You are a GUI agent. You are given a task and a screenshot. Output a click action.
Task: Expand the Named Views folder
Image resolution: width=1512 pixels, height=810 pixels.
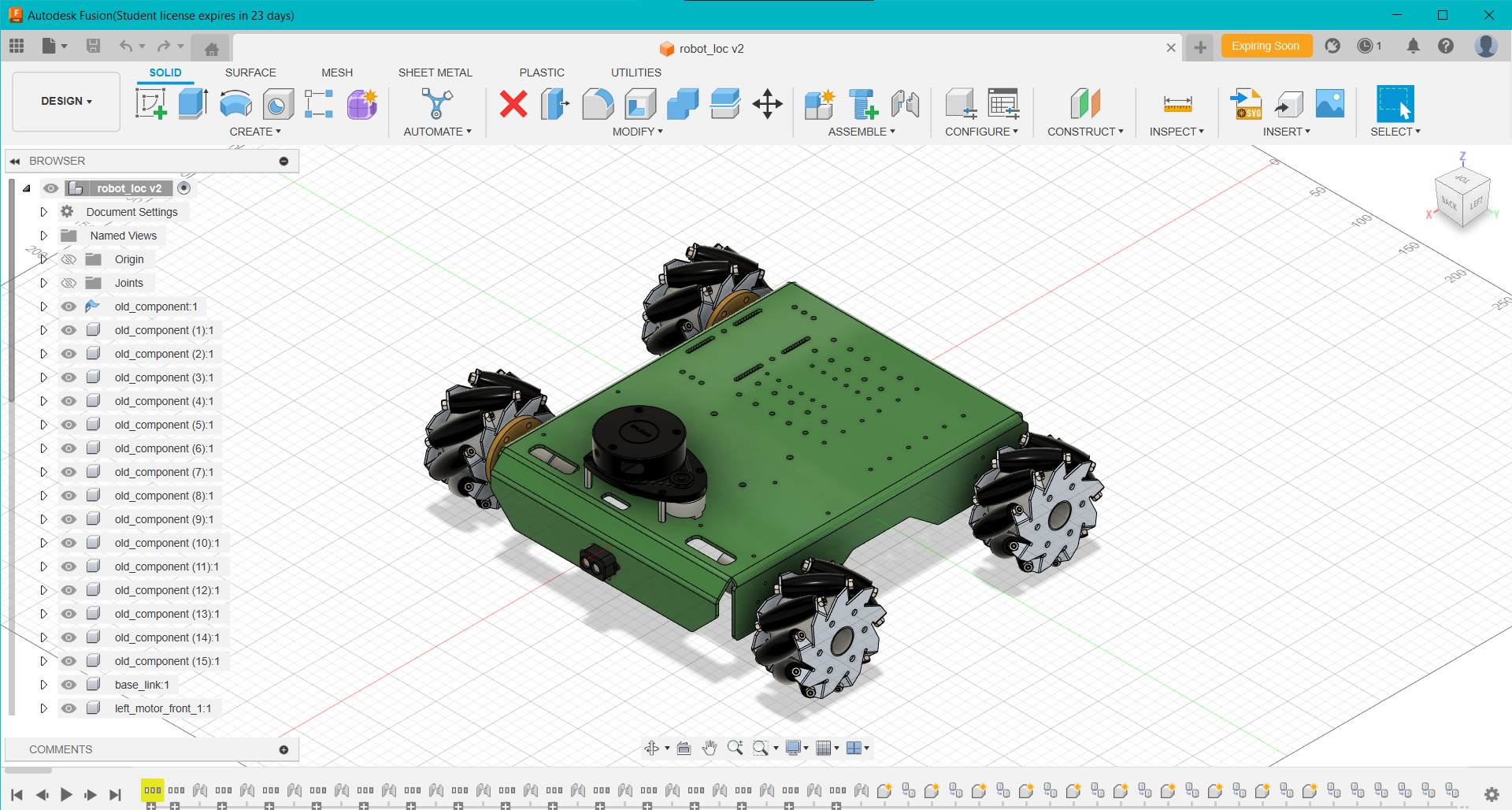click(x=44, y=236)
